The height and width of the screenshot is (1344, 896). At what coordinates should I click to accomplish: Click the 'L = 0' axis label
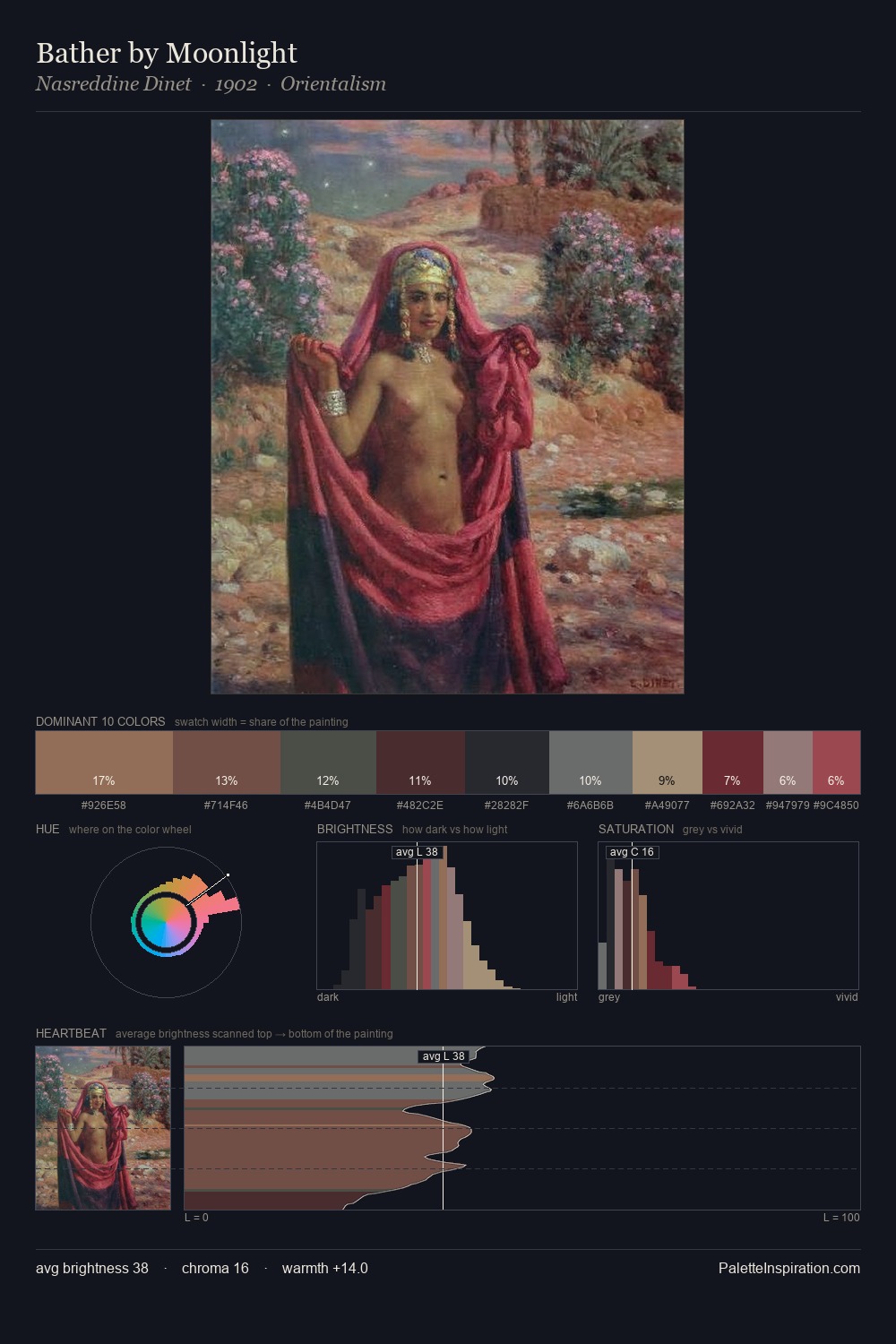pyautogui.click(x=196, y=1218)
